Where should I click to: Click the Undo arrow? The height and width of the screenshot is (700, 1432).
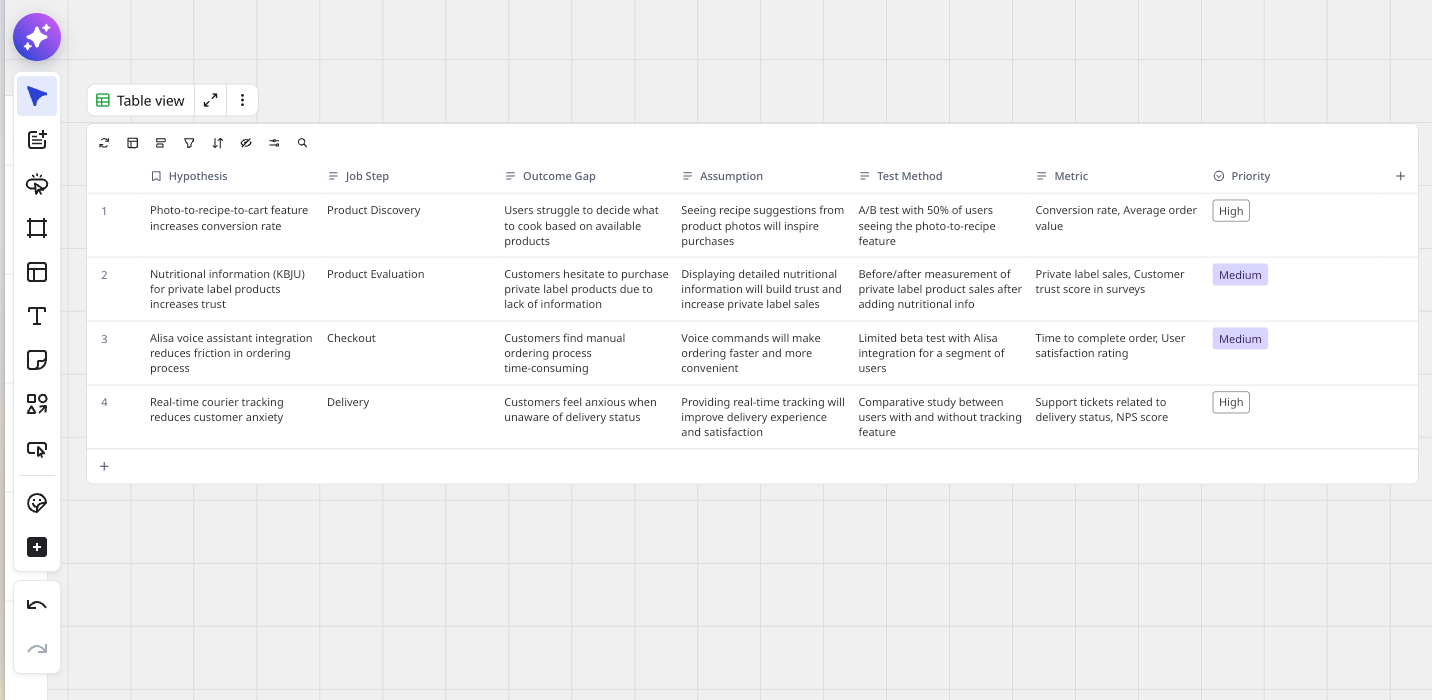[x=37, y=605]
